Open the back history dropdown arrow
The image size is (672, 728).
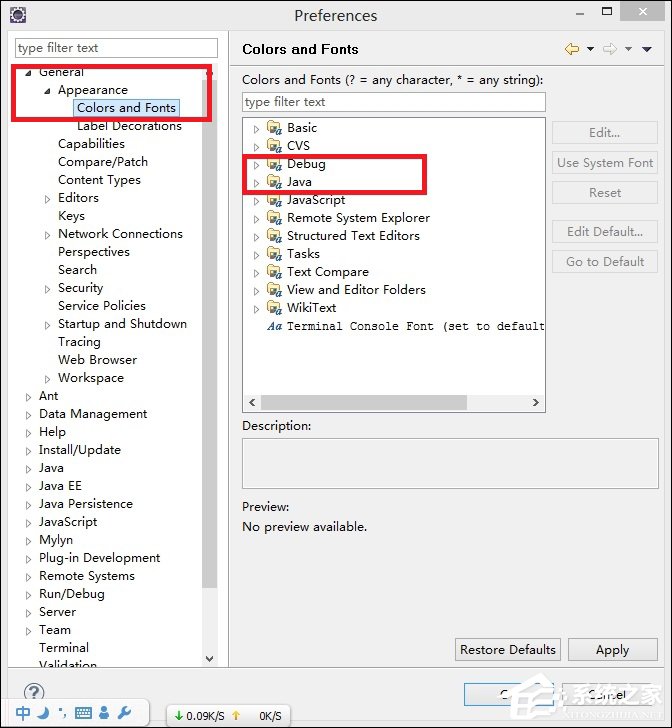click(590, 49)
